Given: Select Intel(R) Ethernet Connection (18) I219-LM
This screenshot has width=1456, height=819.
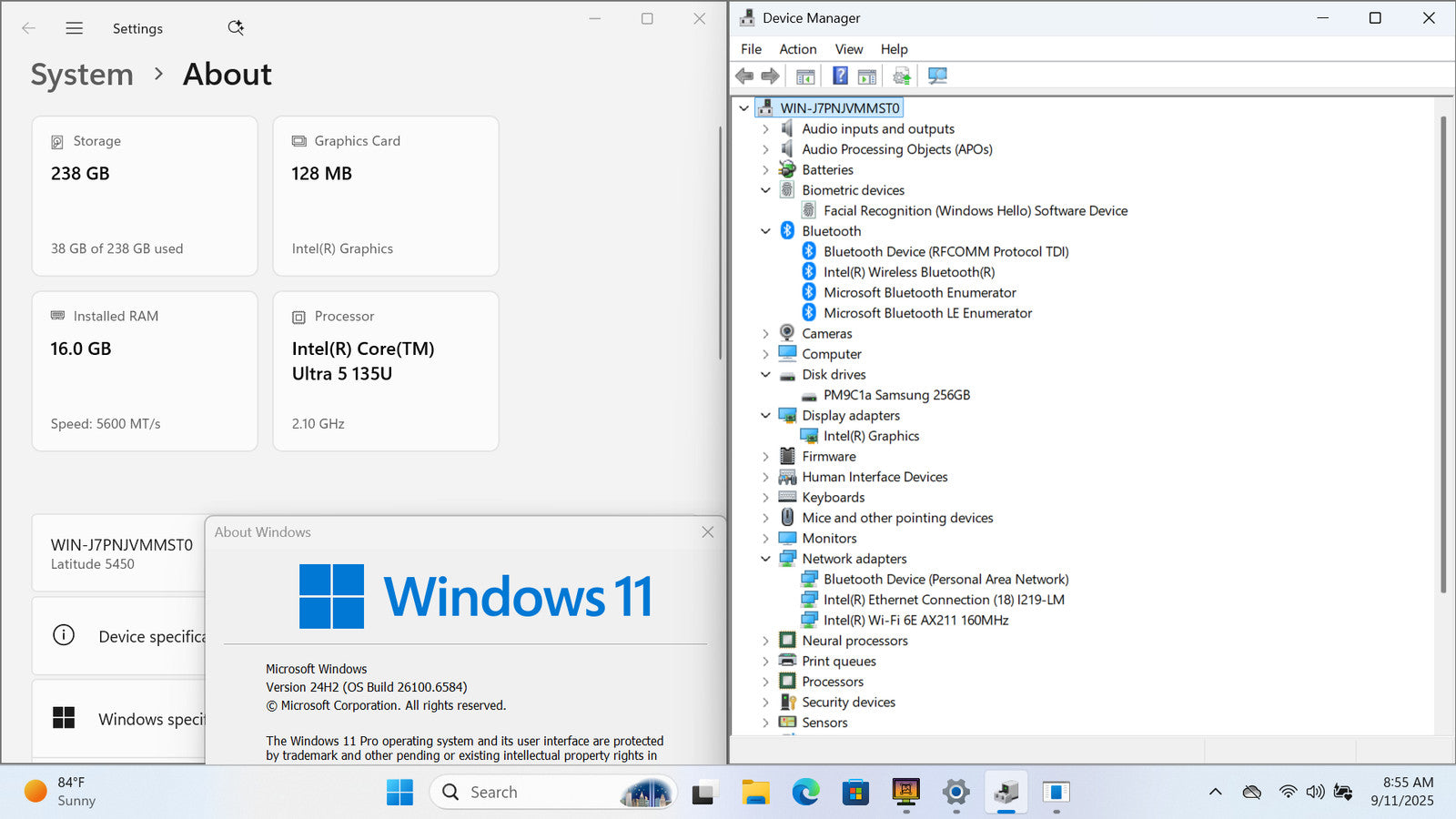Looking at the screenshot, I should [x=944, y=600].
